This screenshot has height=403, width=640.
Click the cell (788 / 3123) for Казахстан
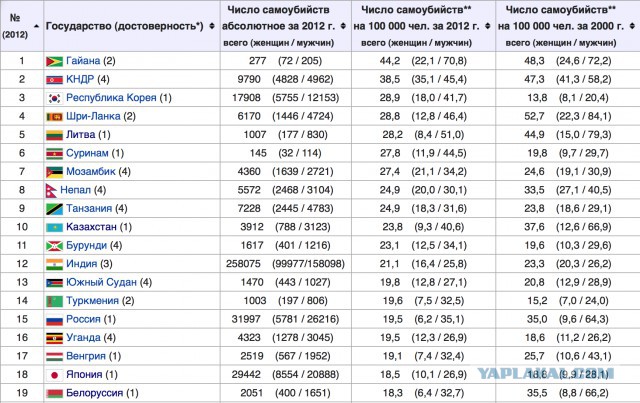click(x=303, y=227)
